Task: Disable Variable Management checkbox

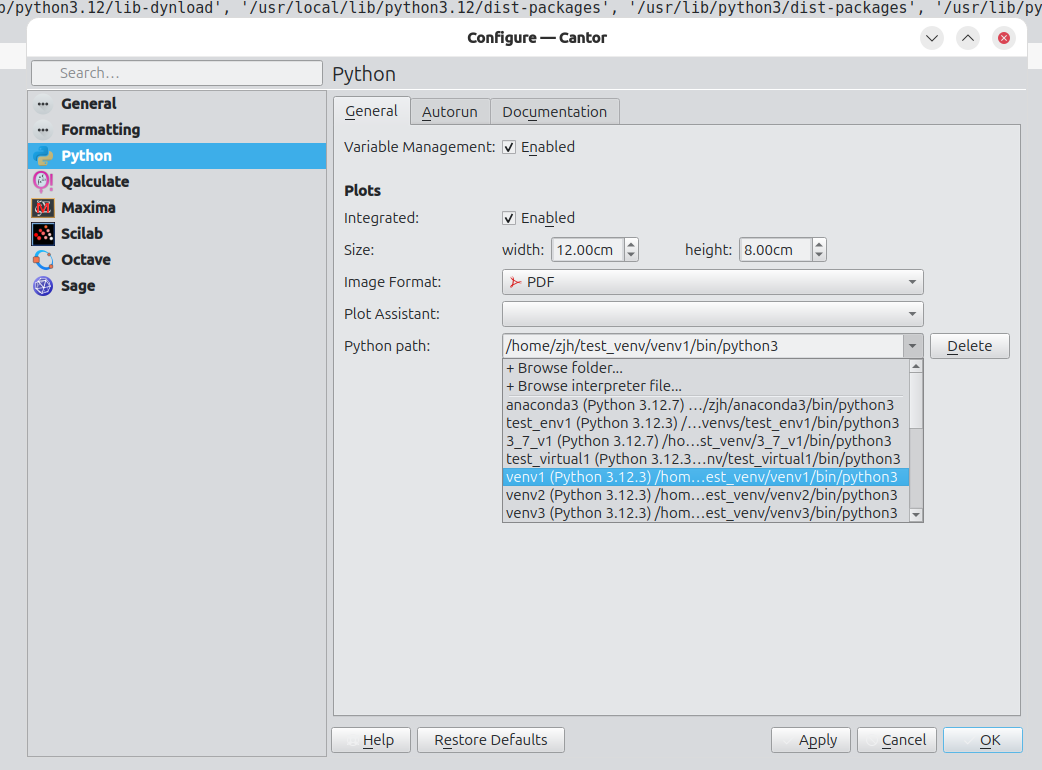Action: pos(509,147)
